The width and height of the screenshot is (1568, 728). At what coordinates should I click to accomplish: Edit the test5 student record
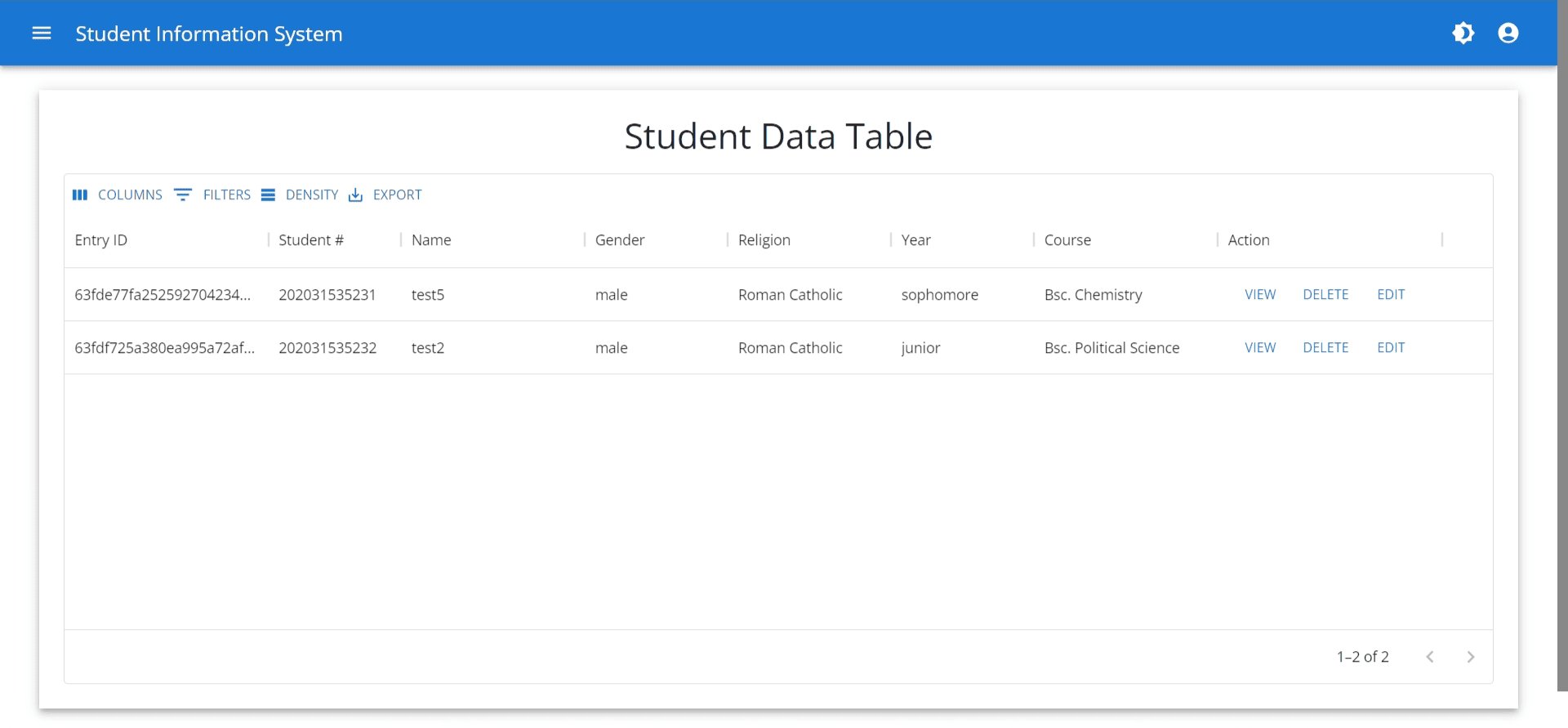coord(1390,295)
